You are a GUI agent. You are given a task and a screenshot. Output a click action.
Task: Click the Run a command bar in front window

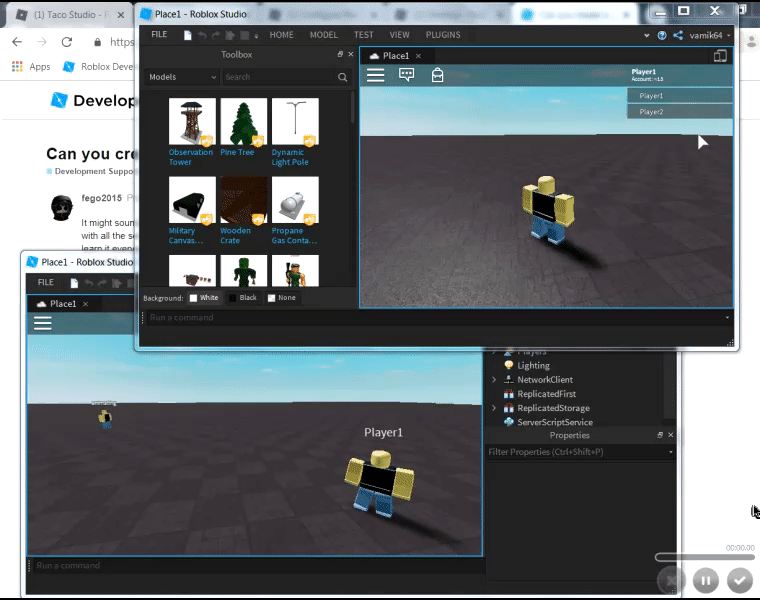(x=434, y=317)
